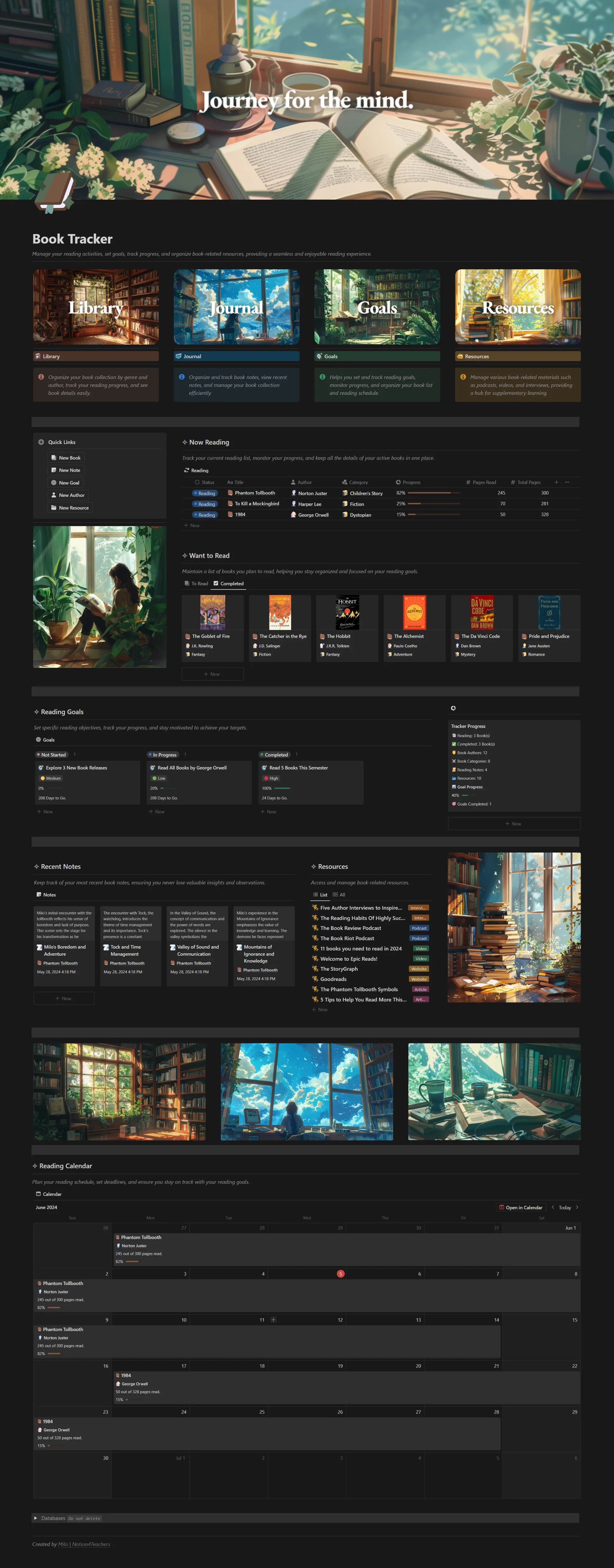
Task: Click the Resources cover thumbnail
Action: point(517,307)
